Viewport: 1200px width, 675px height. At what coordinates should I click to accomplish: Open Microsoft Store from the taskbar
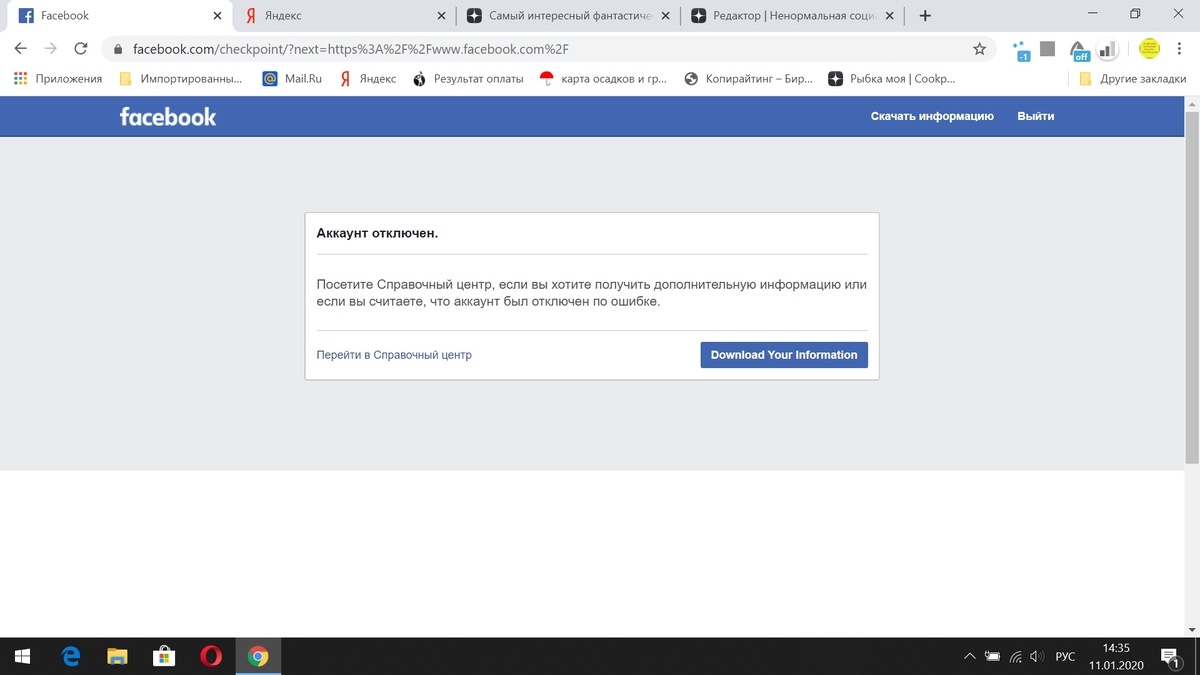164,656
